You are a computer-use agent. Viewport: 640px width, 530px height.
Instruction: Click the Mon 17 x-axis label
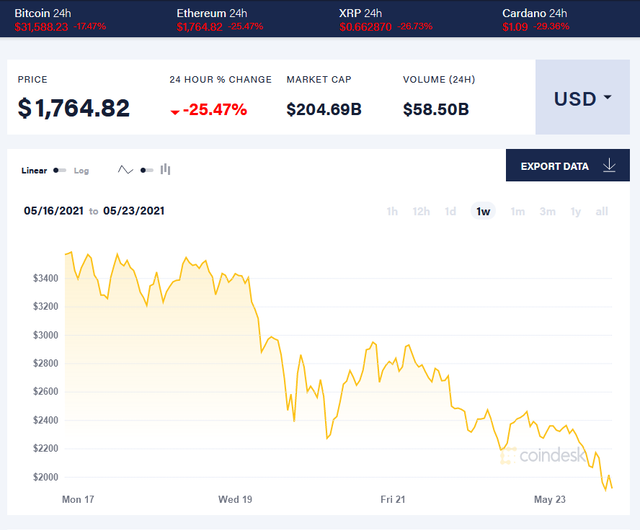pos(78,499)
